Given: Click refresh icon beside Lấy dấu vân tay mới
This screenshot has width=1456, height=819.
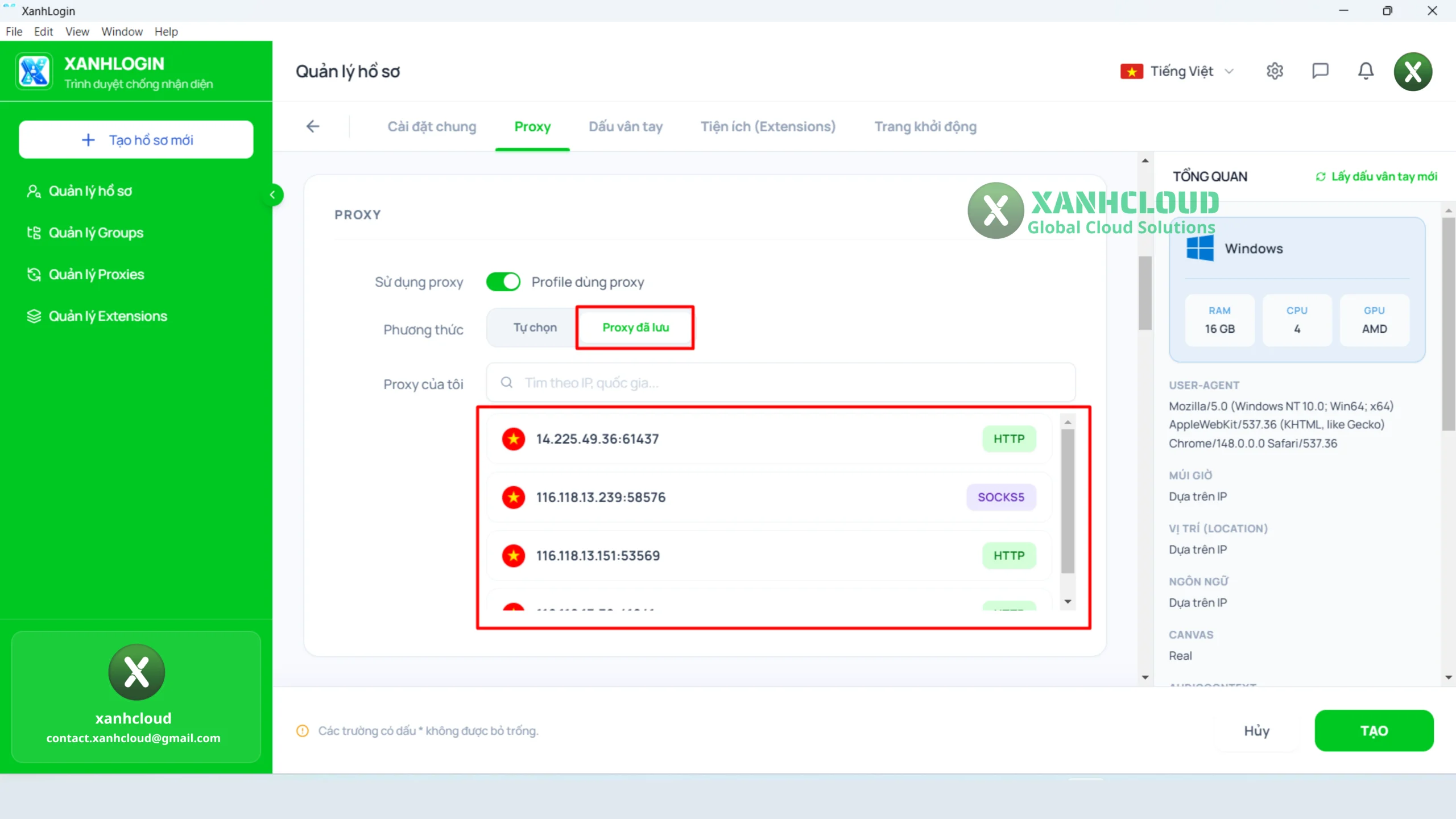Looking at the screenshot, I should pyautogui.click(x=1321, y=177).
